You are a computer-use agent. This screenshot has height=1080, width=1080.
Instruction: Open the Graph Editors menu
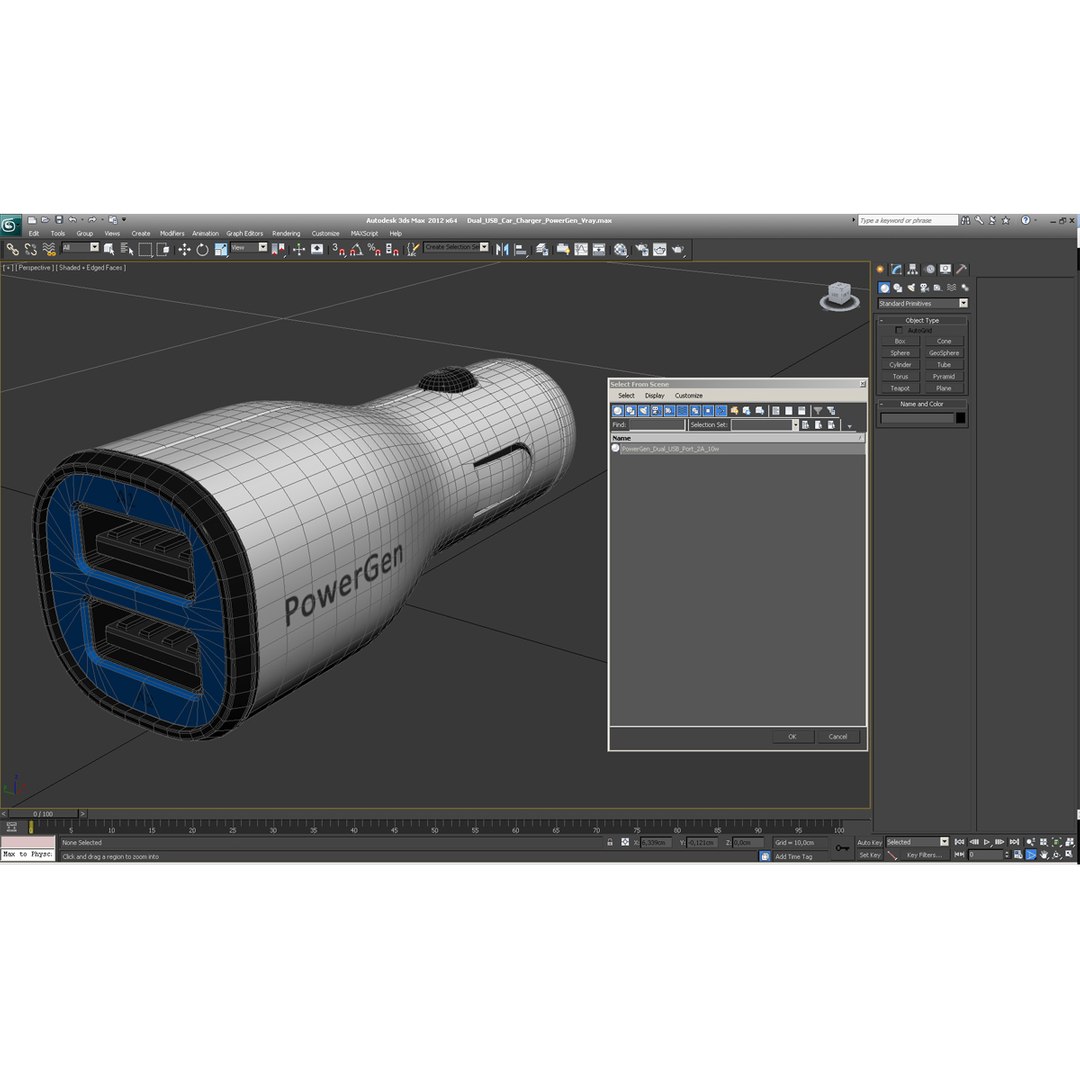(245, 233)
